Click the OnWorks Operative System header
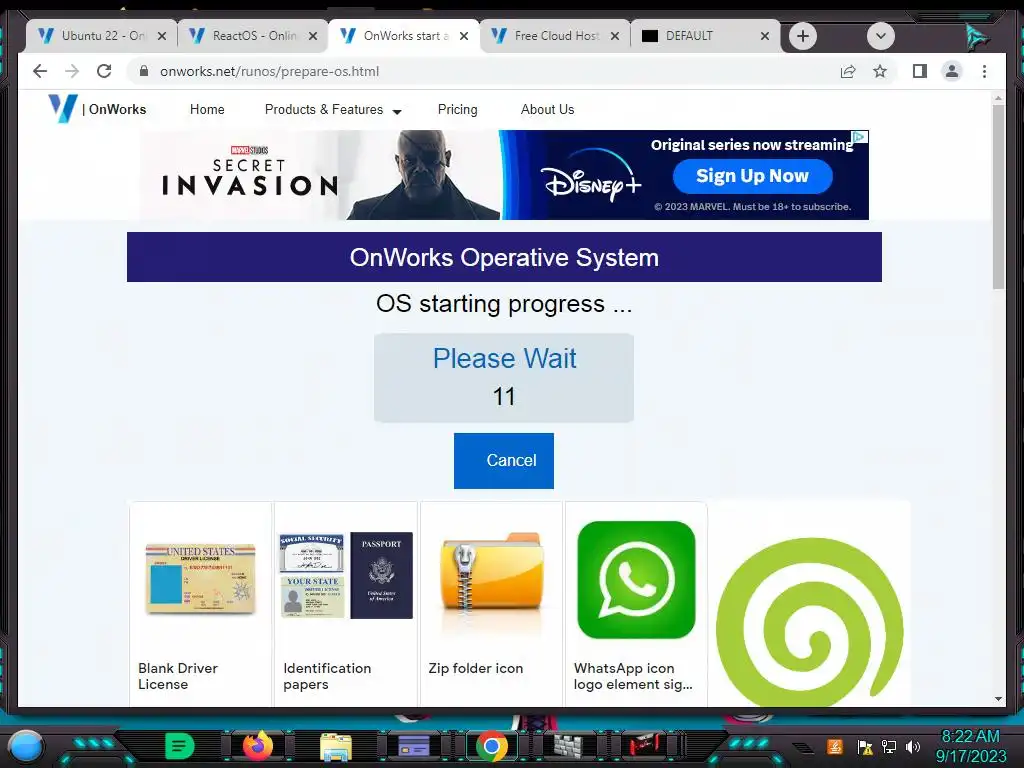1024x768 pixels. [504, 257]
